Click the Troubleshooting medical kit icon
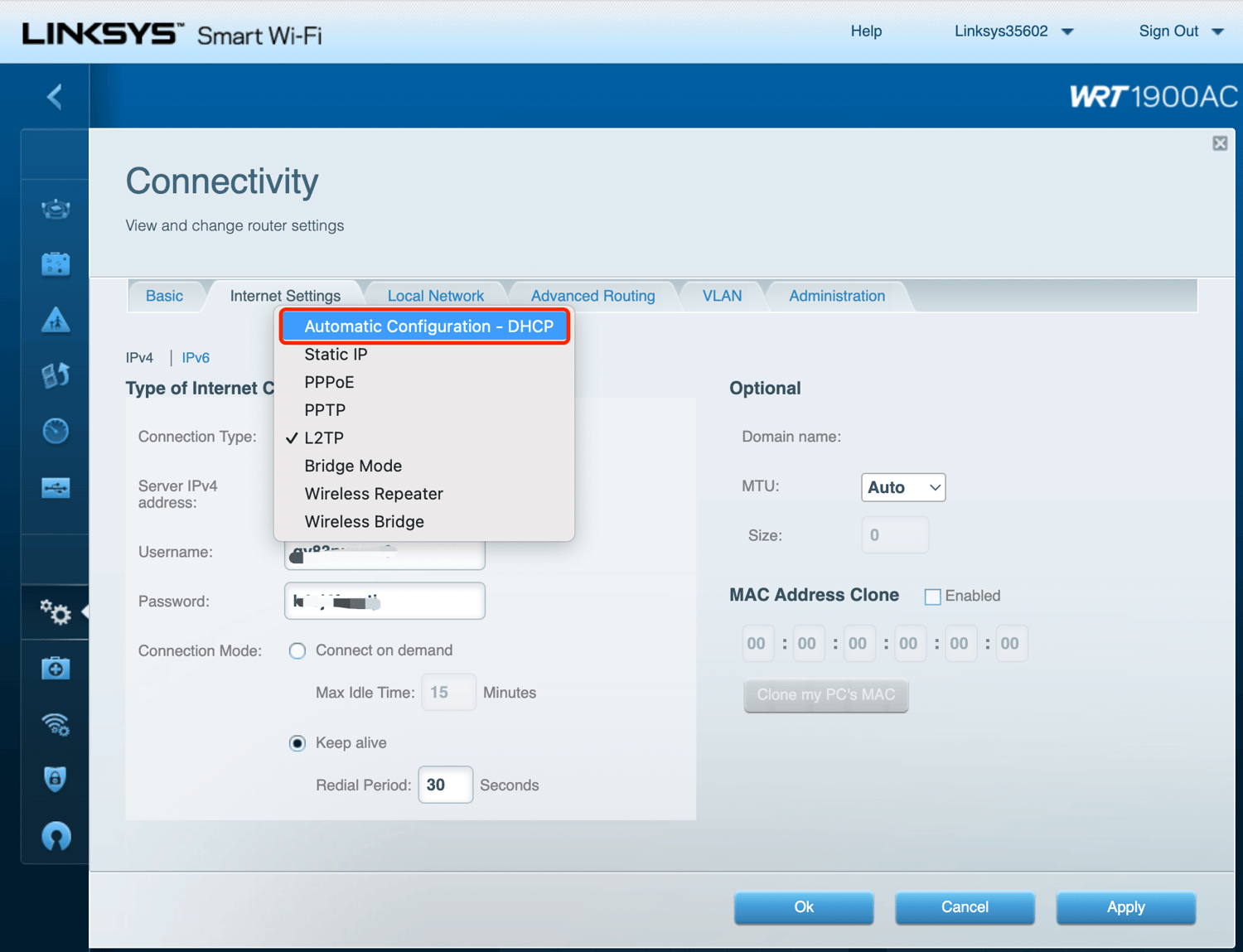The width and height of the screenshot is (1243, 952). pos(56,669)
